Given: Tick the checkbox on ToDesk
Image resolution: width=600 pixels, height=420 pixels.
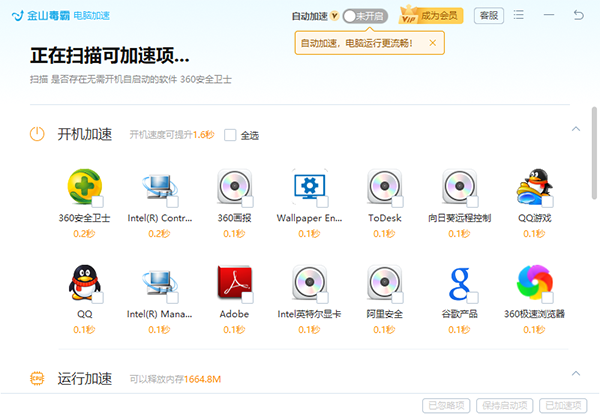Looking at the screenshot, I should (398, 202).
